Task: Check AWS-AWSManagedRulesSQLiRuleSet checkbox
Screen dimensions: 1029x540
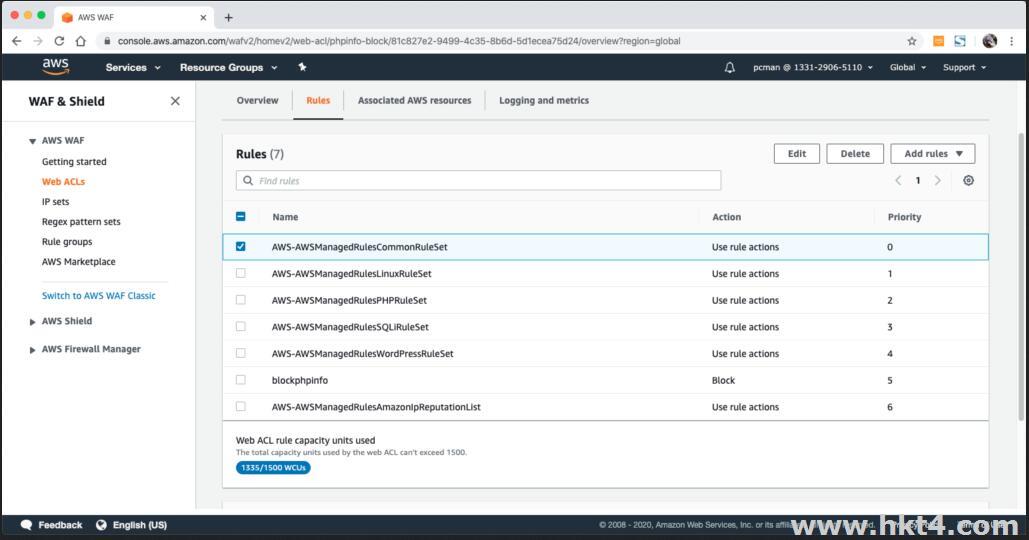Action: point(241,326)
